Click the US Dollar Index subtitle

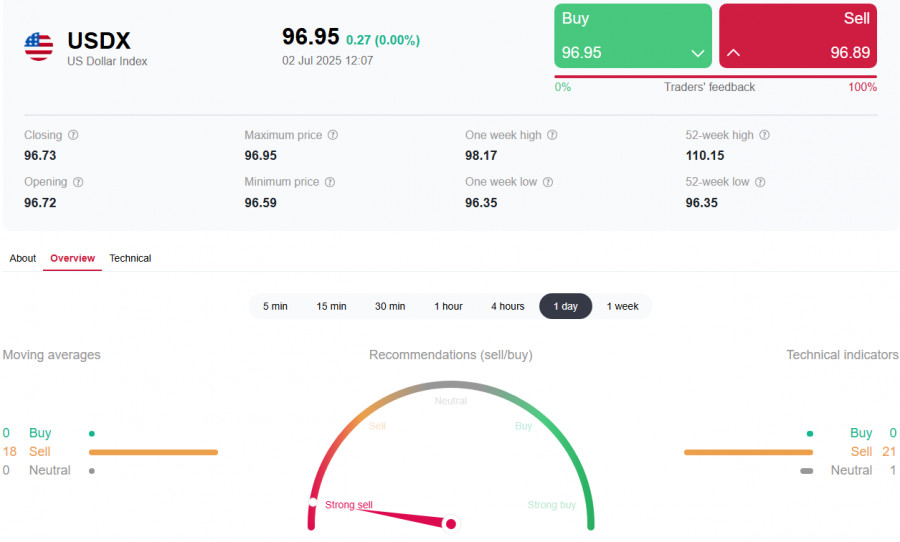click(107, 61)
